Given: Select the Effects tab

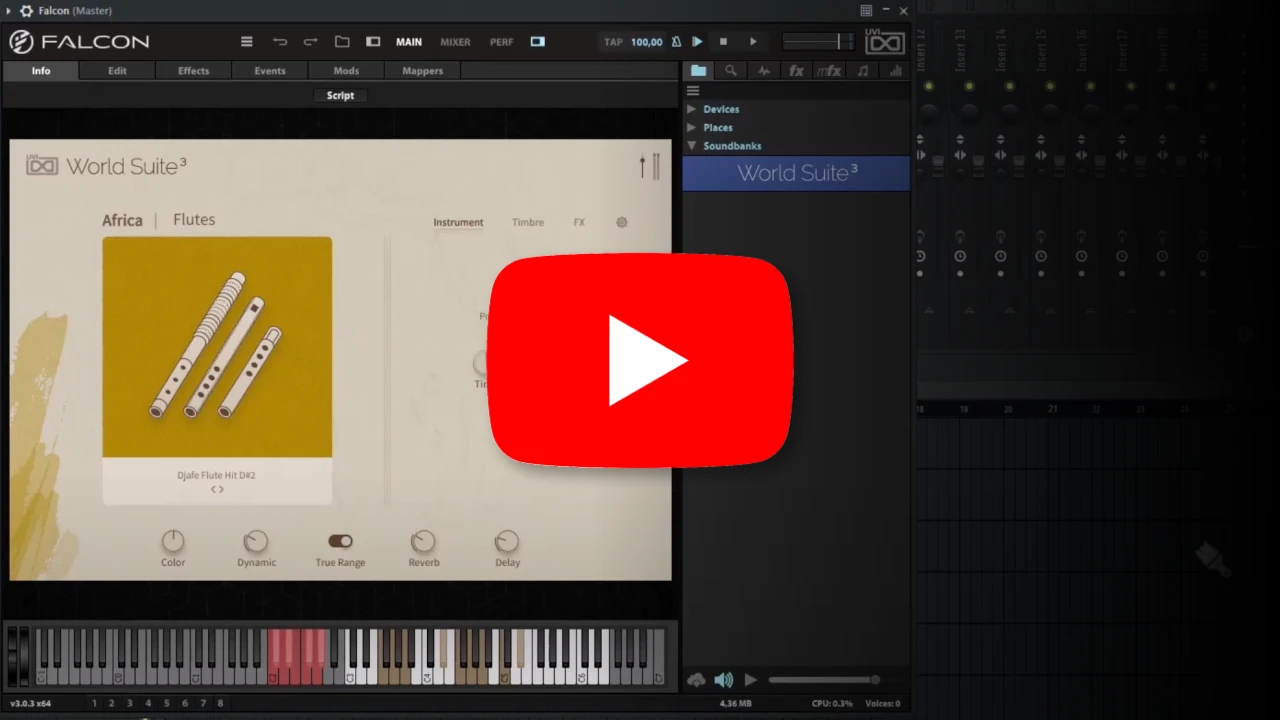Looking at the screenshot, I should click(193, 71).
